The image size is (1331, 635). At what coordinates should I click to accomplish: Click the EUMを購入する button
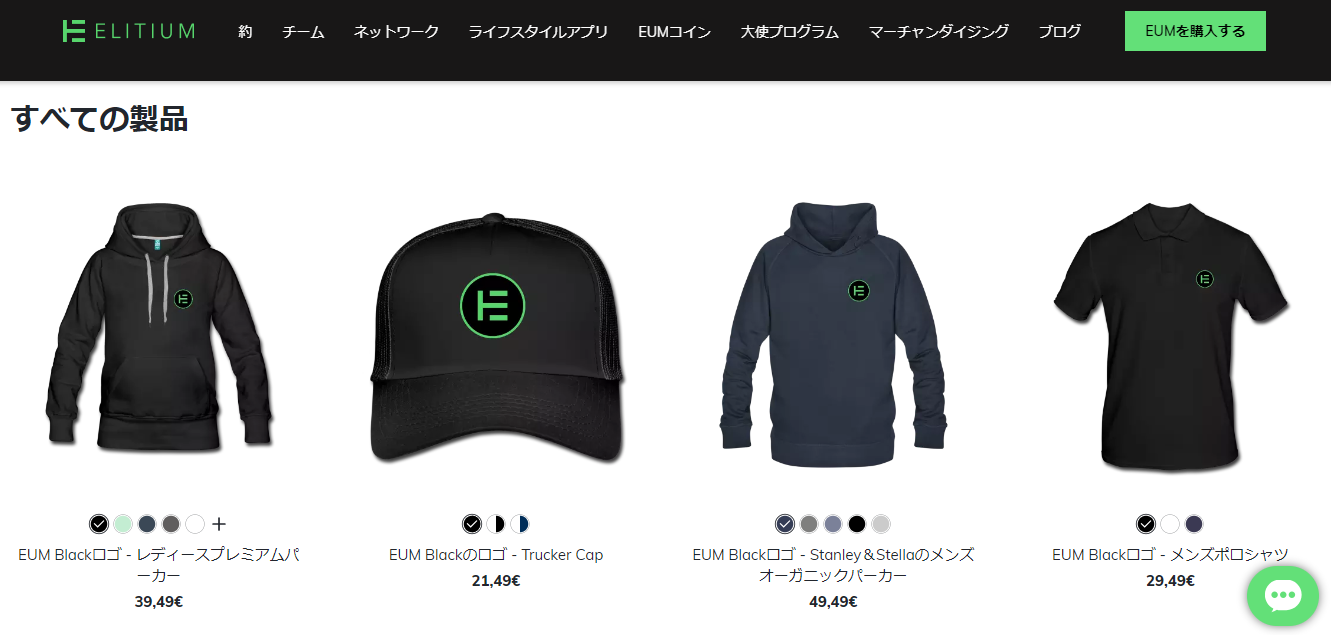pyautogui.click(x=1195, y=31)
